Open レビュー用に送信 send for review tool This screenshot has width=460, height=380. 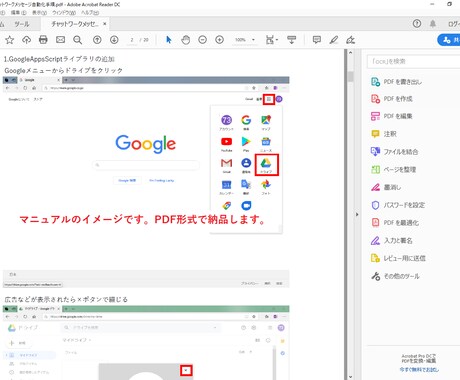[398, 258]
